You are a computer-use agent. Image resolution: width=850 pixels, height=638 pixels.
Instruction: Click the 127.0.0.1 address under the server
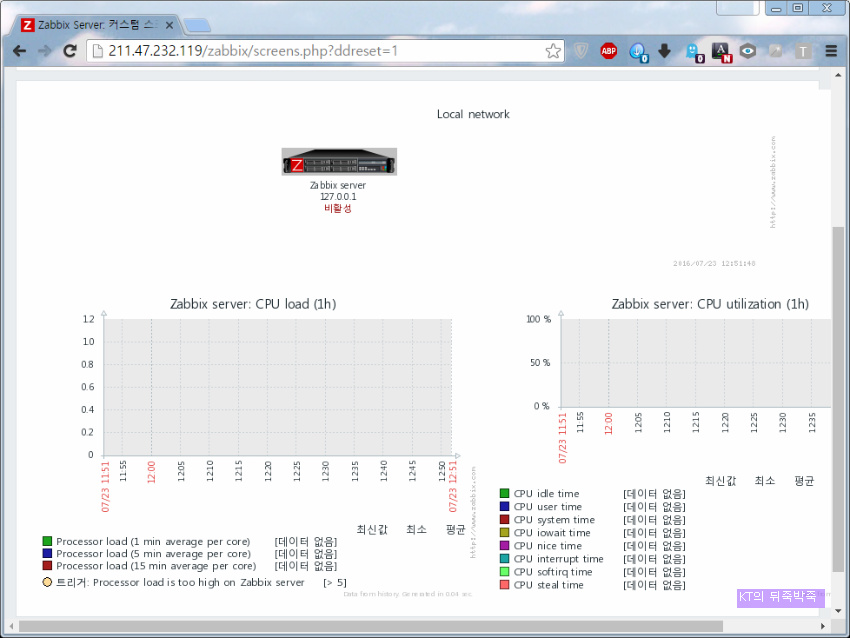(338, 197)
